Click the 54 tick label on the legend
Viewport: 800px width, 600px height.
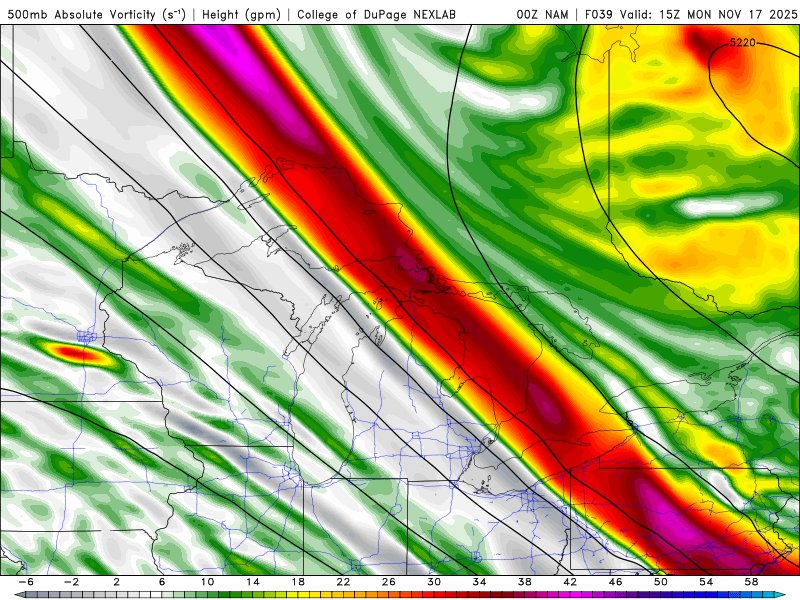pos(706,582)
